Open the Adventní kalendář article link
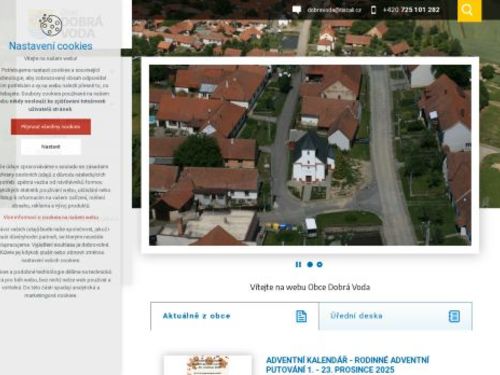 347,365
